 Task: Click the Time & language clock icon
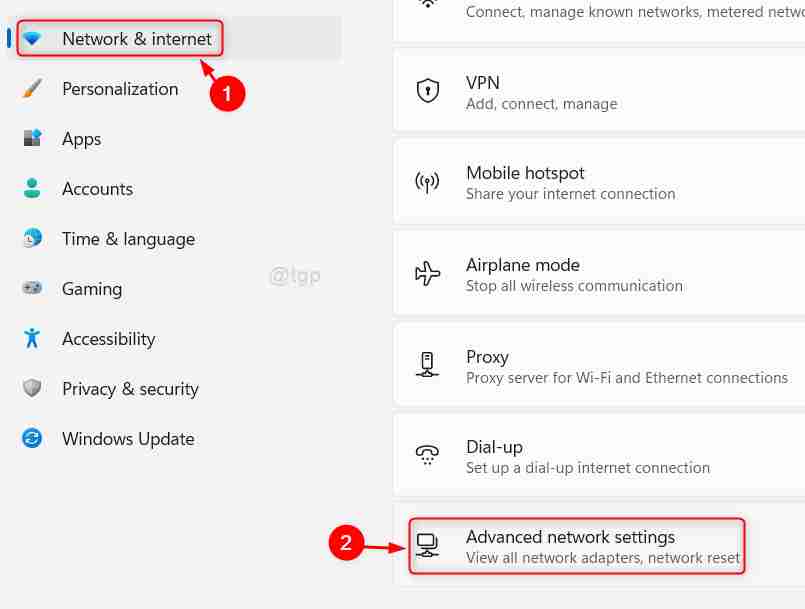[31, 238]
